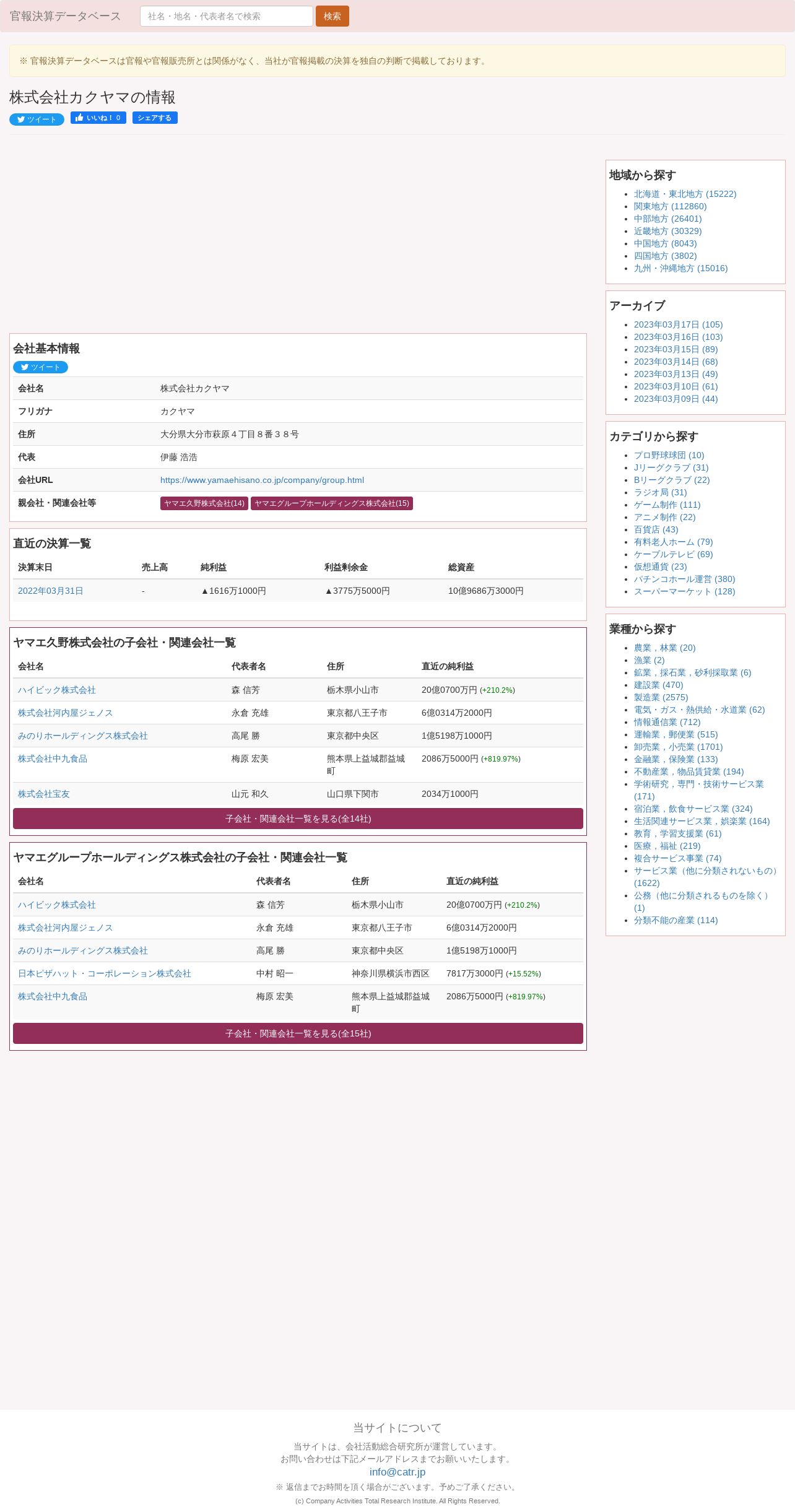Click the Facebook Like button
Viewport: 795px width, 1512px height.
98,118
